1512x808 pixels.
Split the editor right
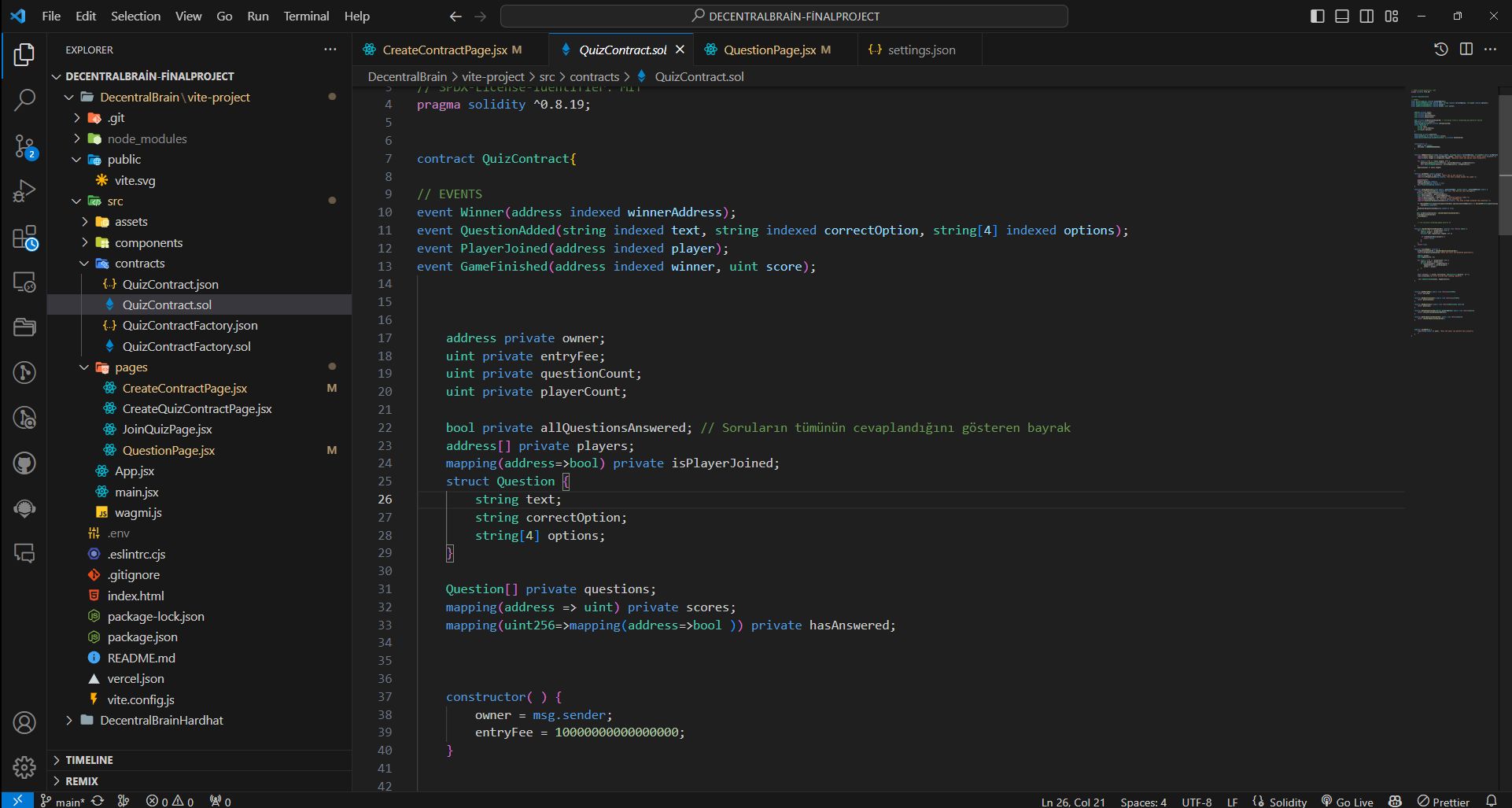tap(1466, 49)
